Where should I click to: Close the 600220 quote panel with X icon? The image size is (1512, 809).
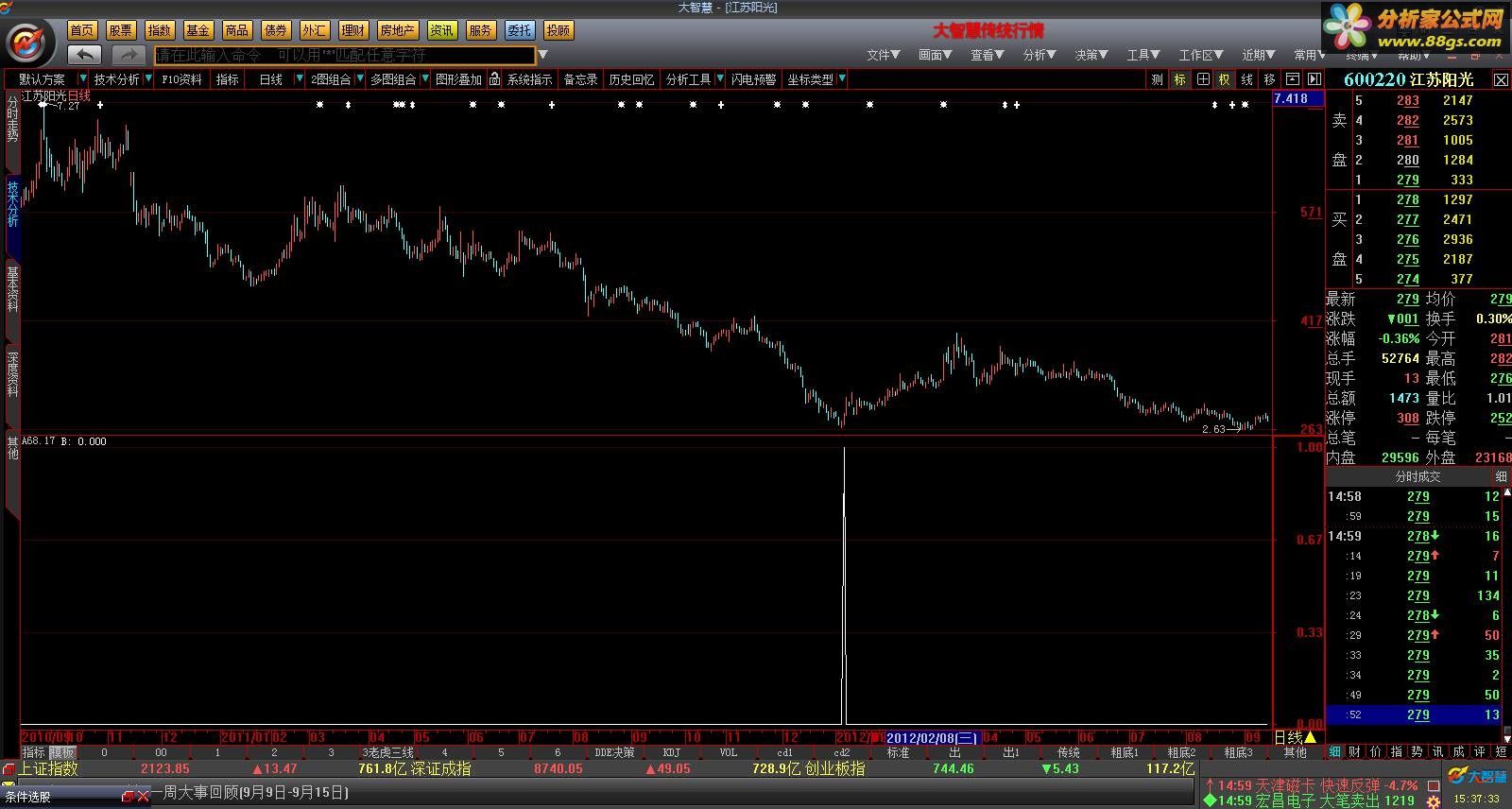click(x=1501, y=80)
